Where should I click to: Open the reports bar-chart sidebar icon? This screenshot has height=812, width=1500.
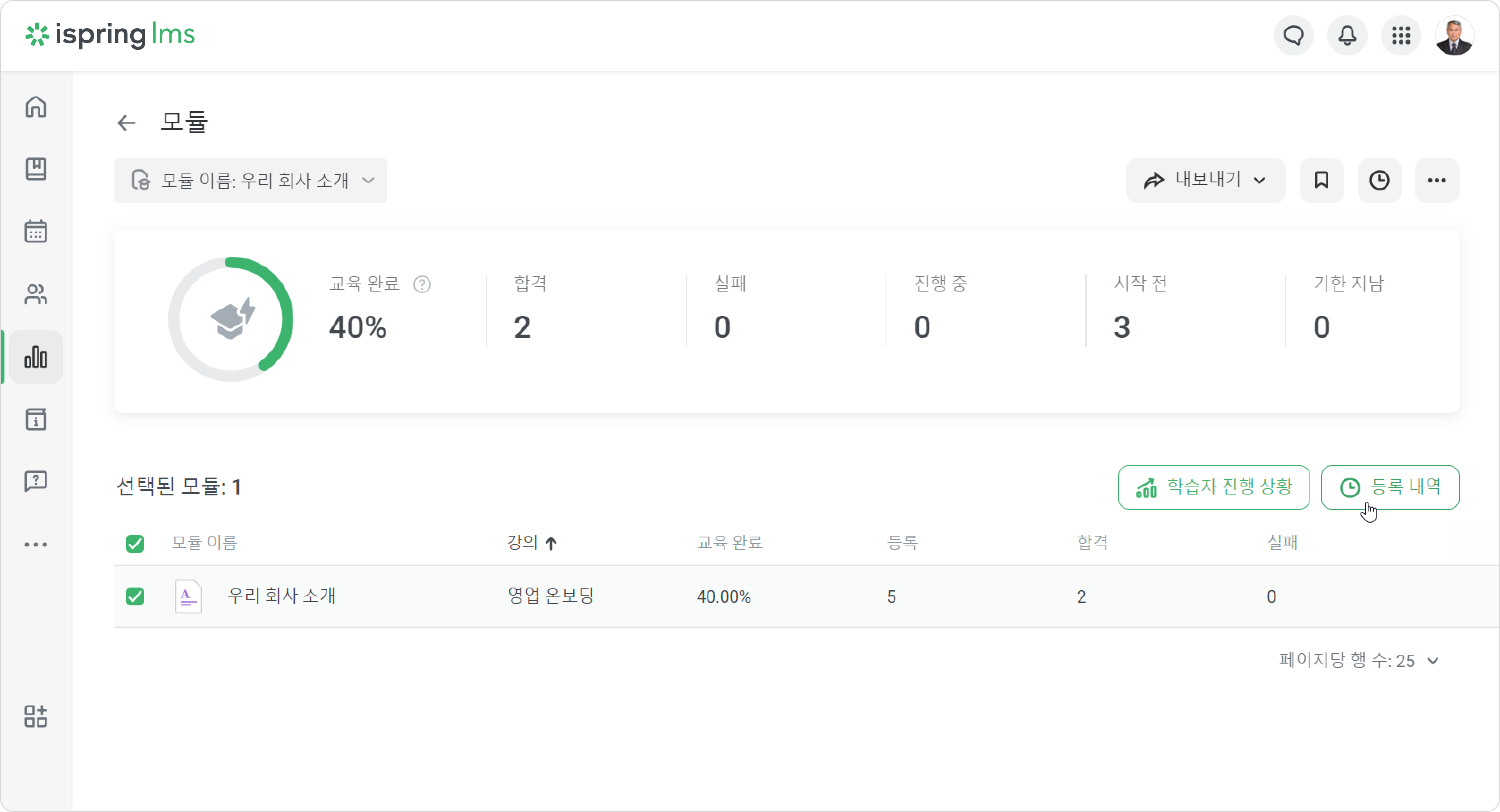[x=36, y=357]
